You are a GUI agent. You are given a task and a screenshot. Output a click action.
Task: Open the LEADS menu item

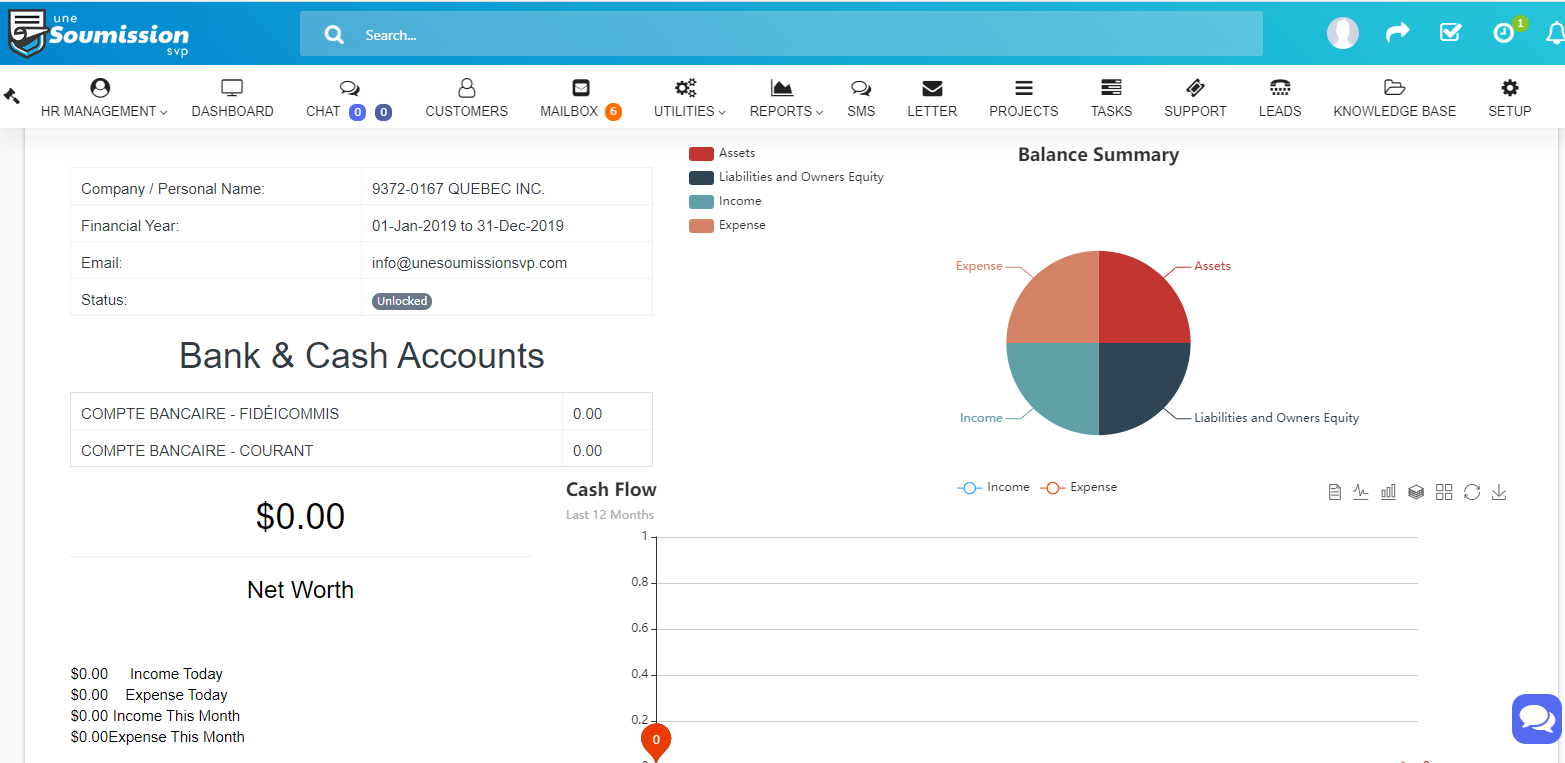click(1280, 111)
